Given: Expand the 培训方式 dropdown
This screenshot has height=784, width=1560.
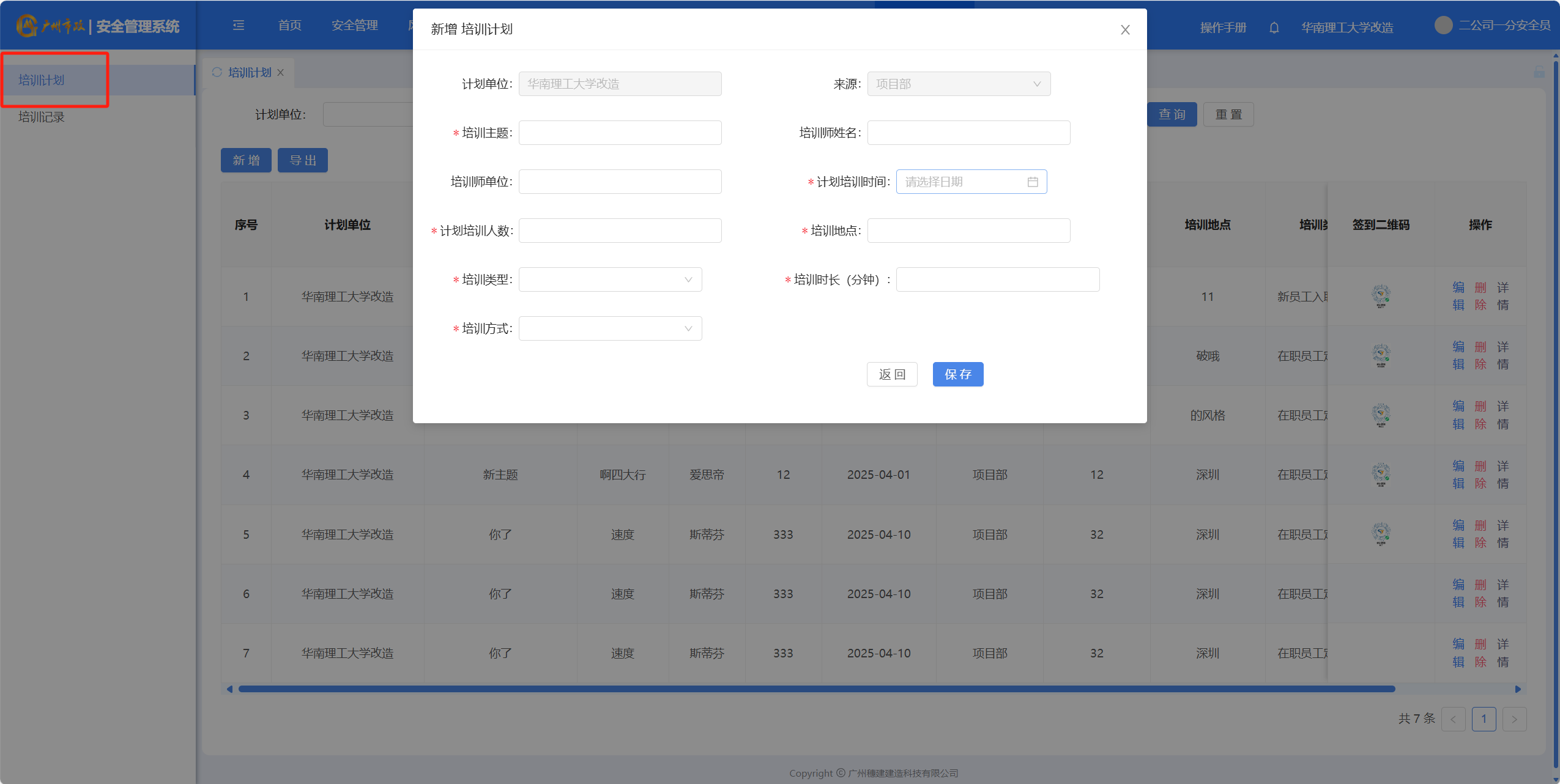Looking at the screenshot, I should pyautogui.click(x=610, y=328).
